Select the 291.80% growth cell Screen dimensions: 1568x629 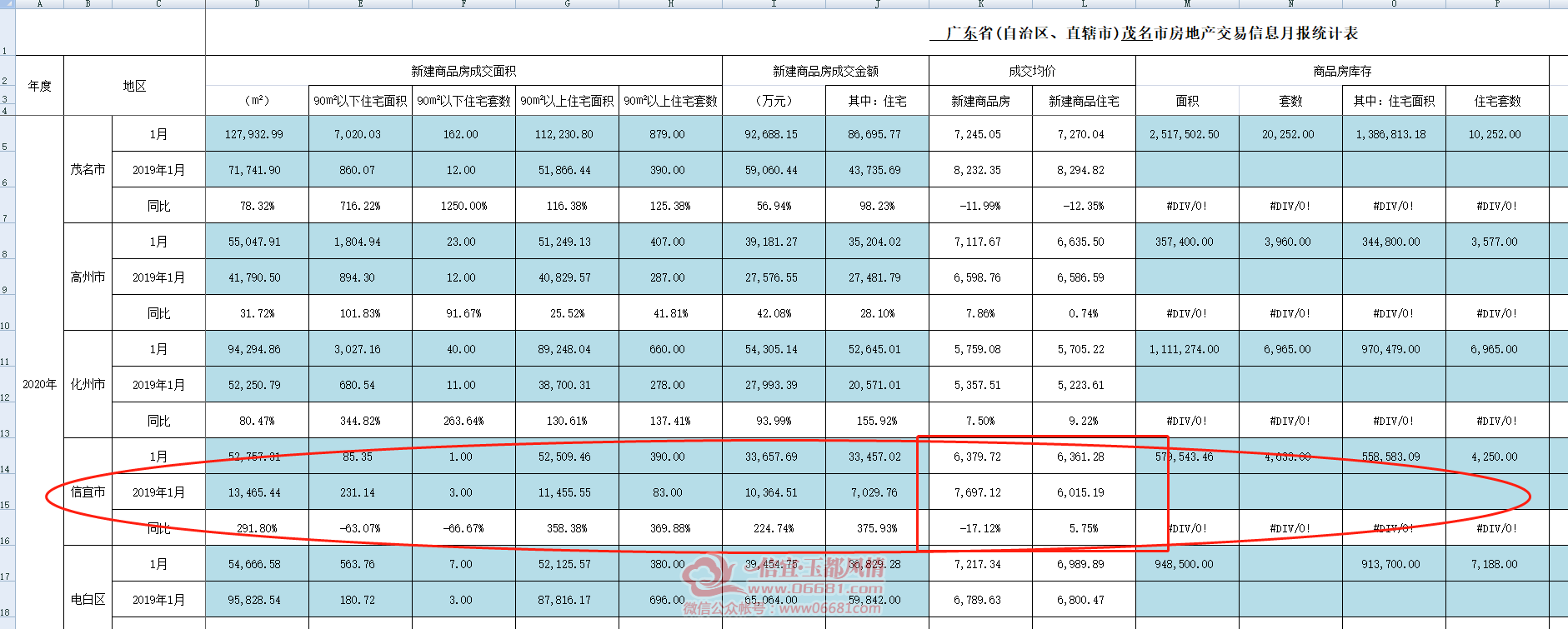257,527
